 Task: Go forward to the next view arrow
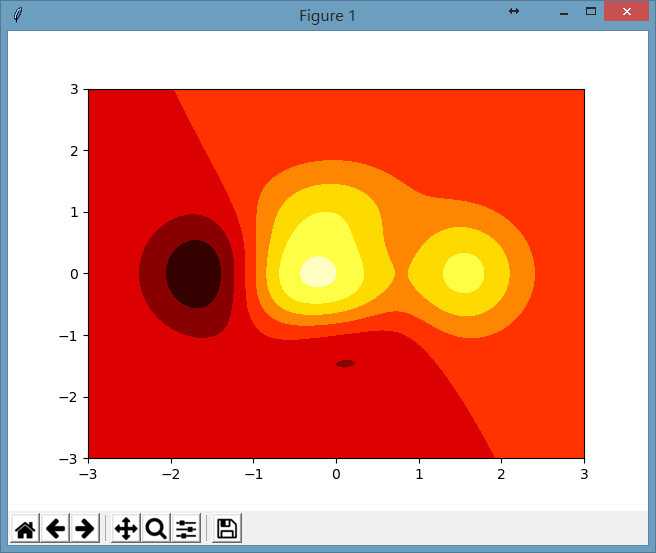point(85,528)
